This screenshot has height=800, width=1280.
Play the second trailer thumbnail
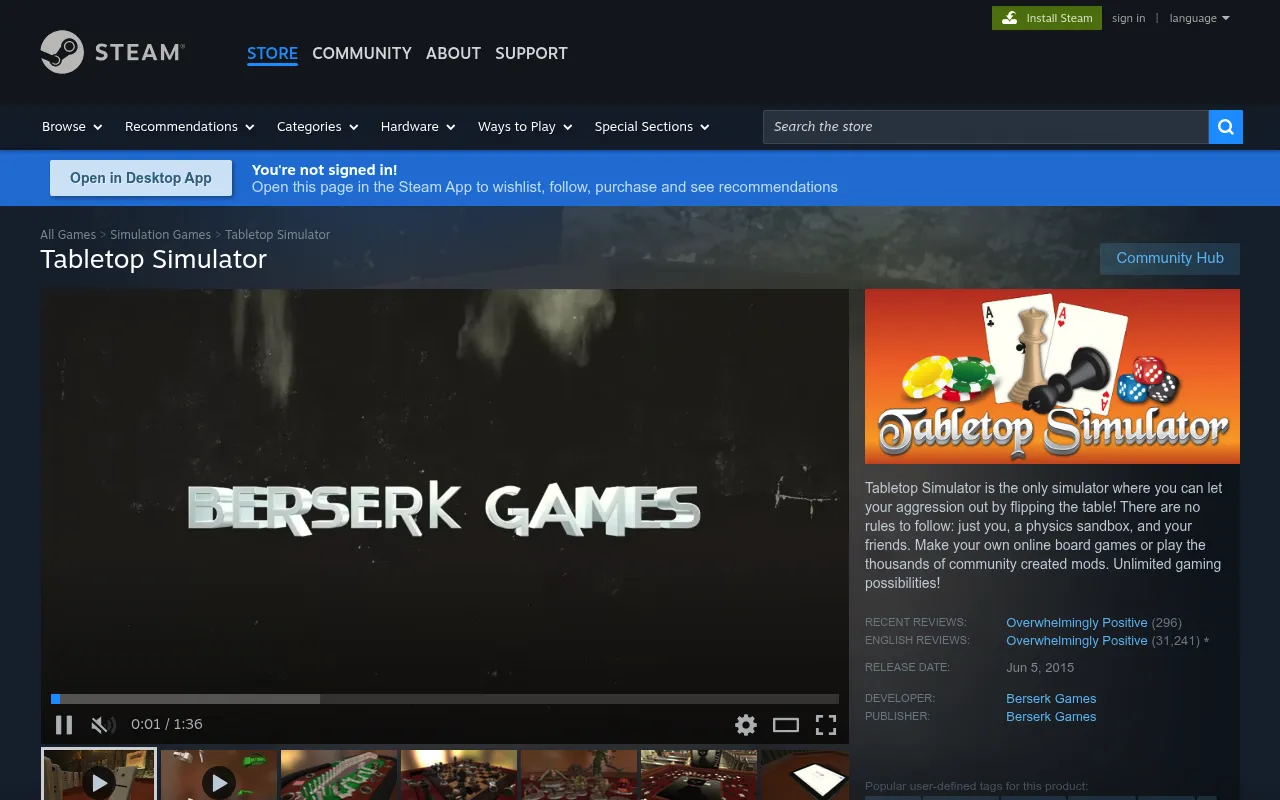[x=219, y=775]
